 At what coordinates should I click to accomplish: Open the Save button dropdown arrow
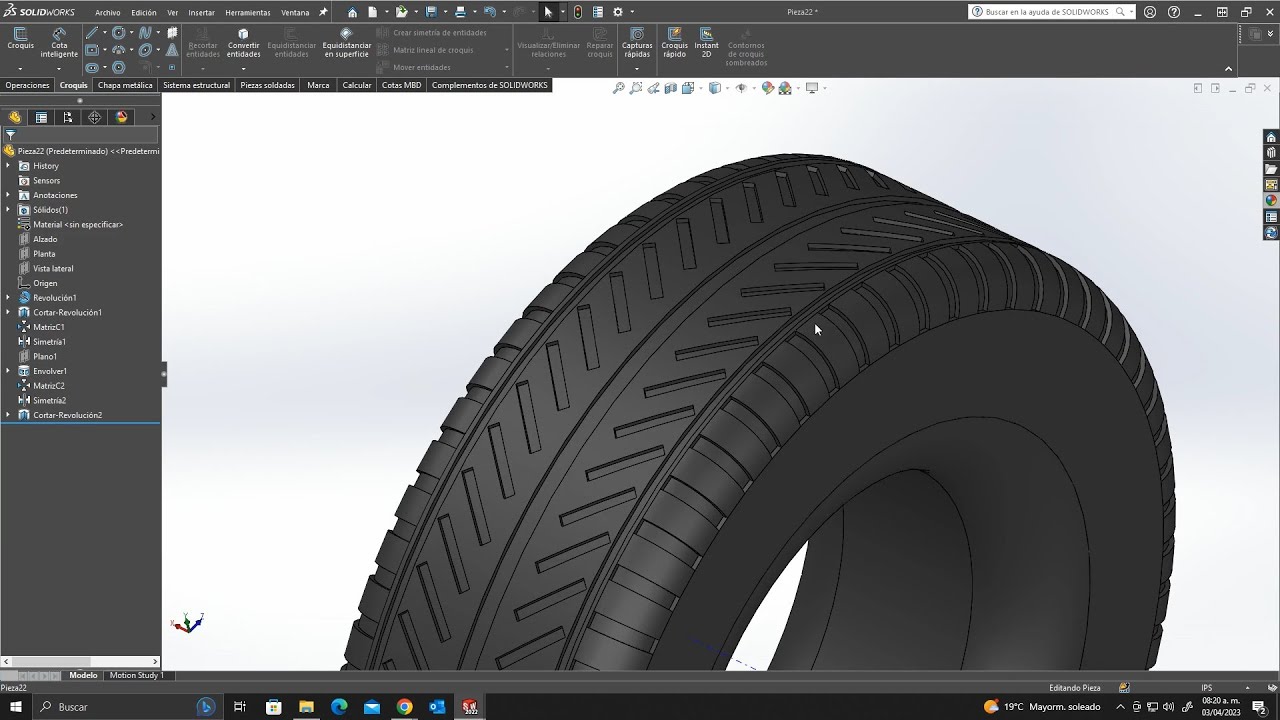444,12
